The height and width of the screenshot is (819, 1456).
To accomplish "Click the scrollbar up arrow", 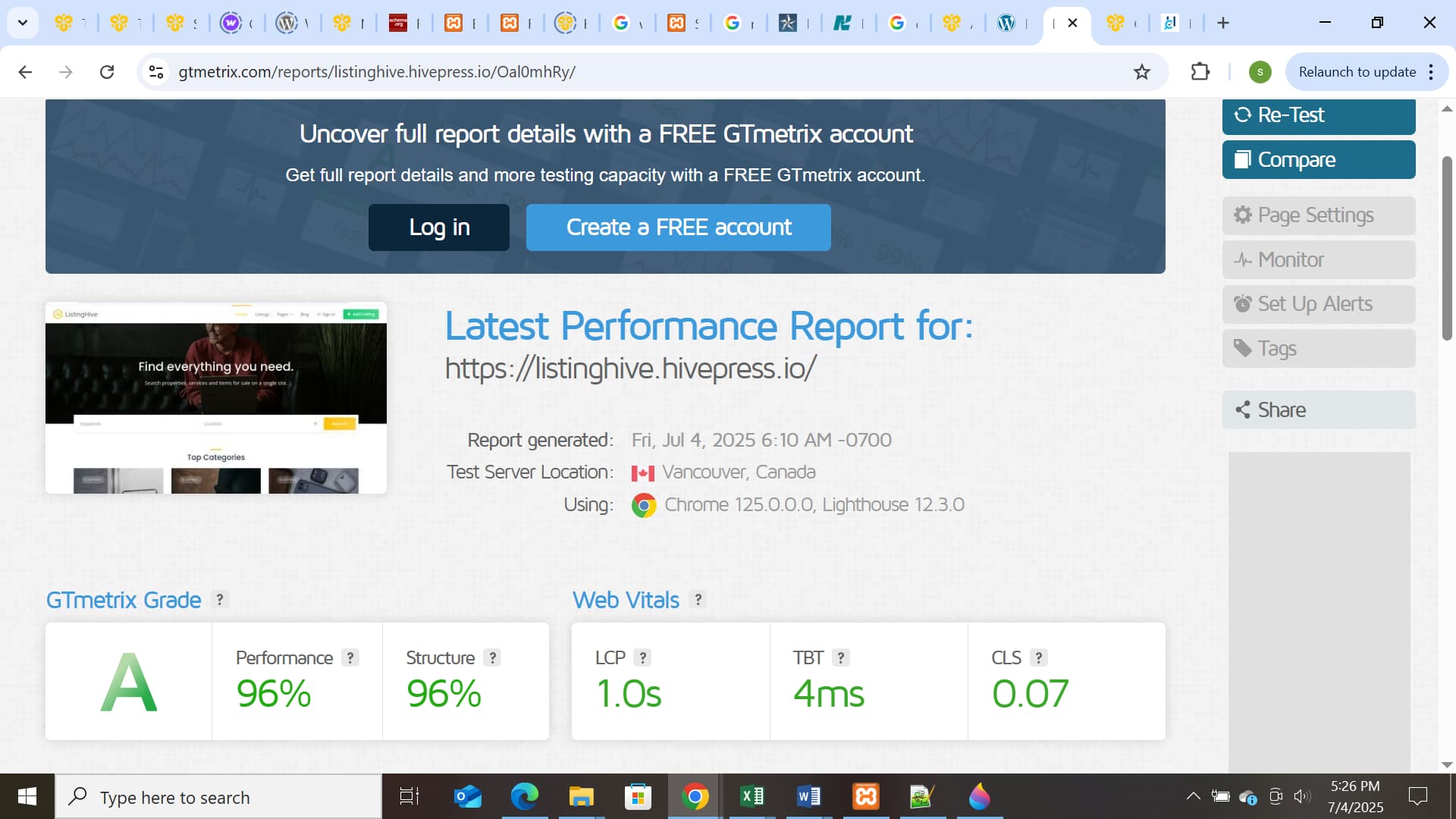I will tap(1447, 108).
